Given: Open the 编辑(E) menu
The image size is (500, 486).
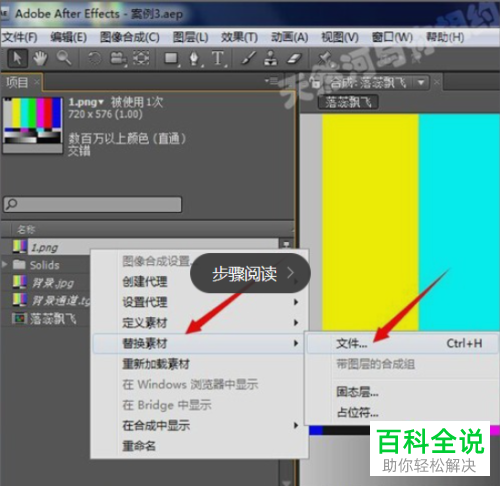Looking at the screenshot, I should tap(69, 37).
